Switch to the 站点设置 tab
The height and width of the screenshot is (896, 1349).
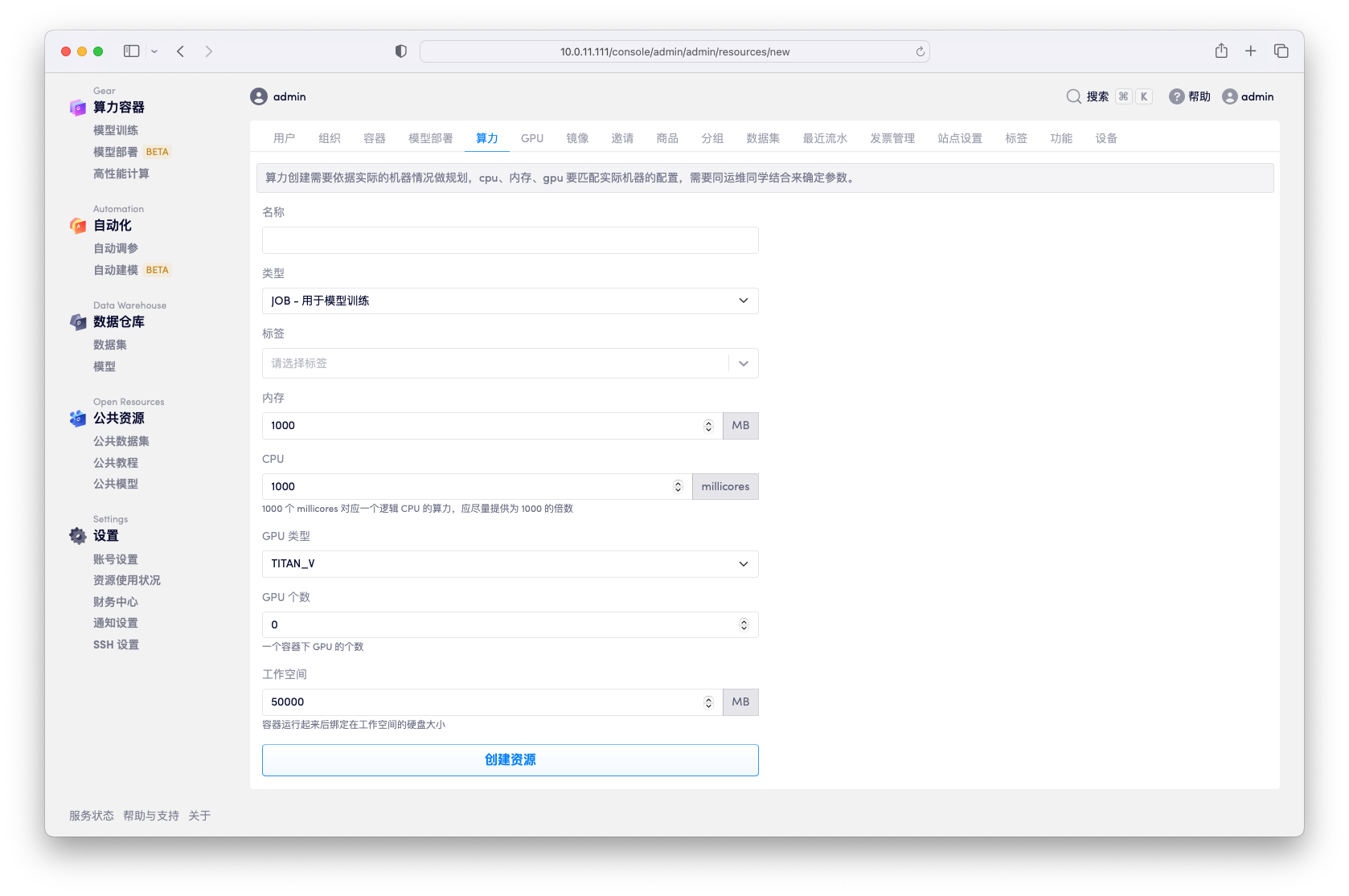(960, 138)
